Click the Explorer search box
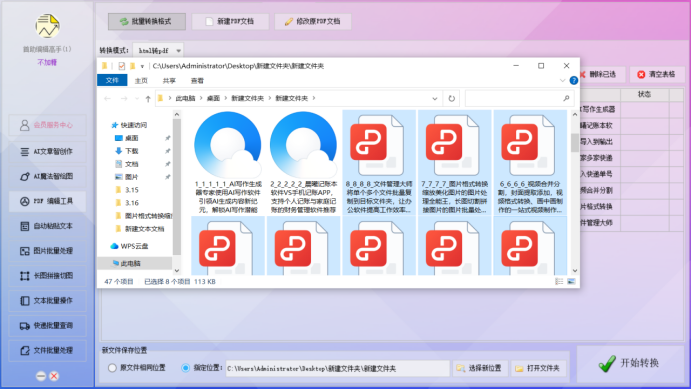This screenshot has height=389, width=692. (x=519, y=98)
